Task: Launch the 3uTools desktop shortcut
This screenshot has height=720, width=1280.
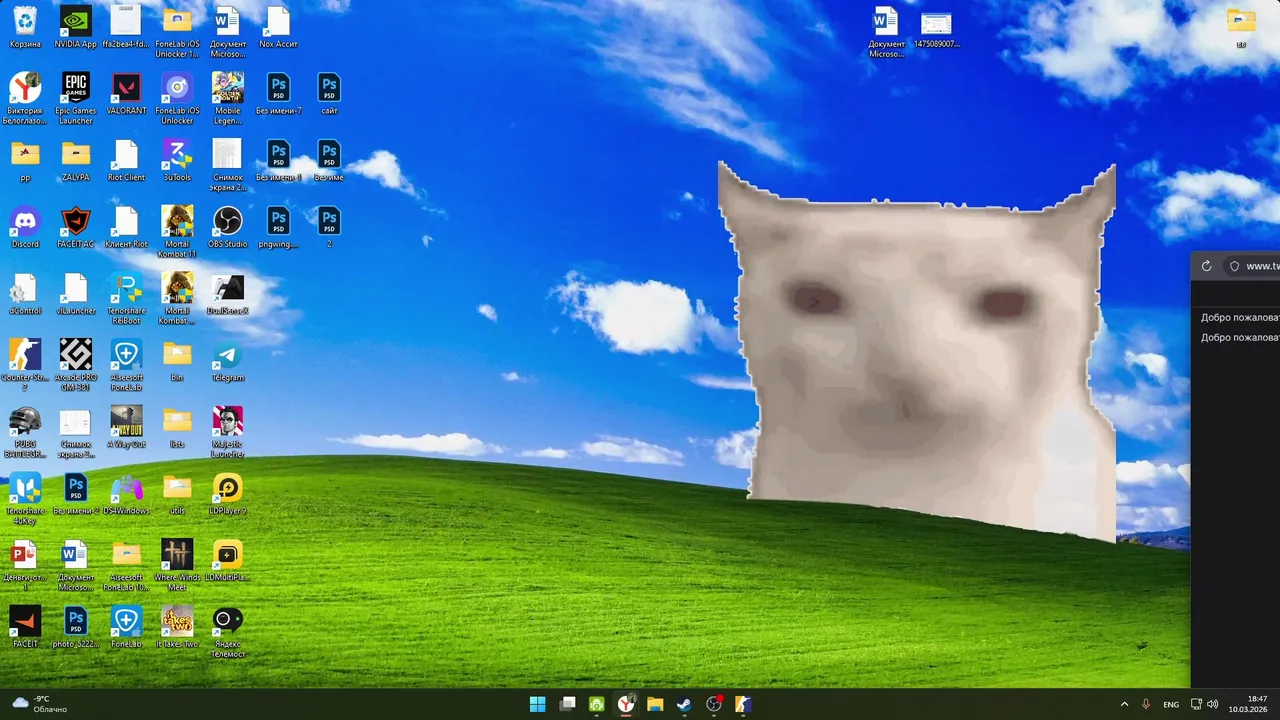Action: point(177,160)
